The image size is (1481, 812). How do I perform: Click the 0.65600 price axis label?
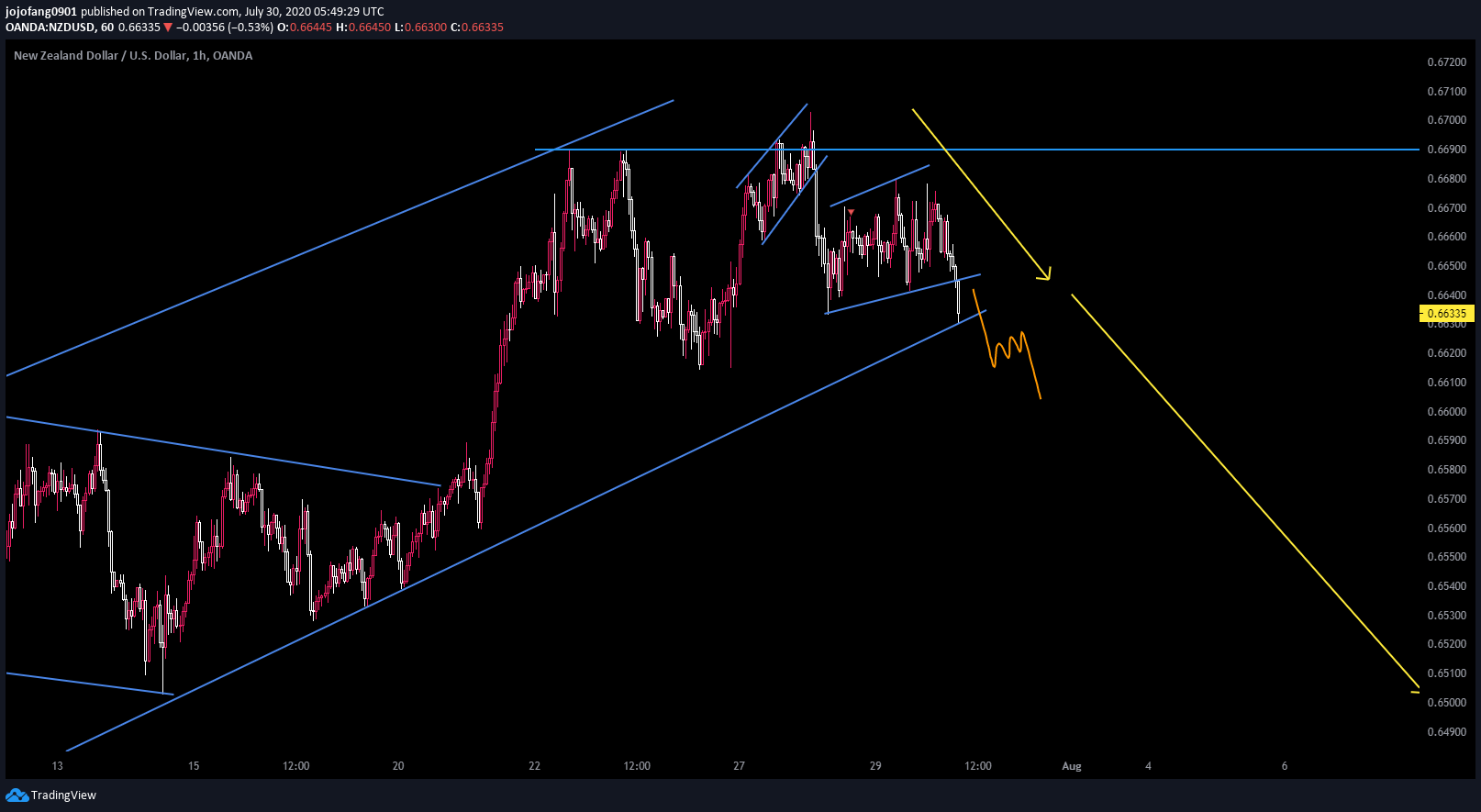pyautogui.click(x=1446, y=528)
